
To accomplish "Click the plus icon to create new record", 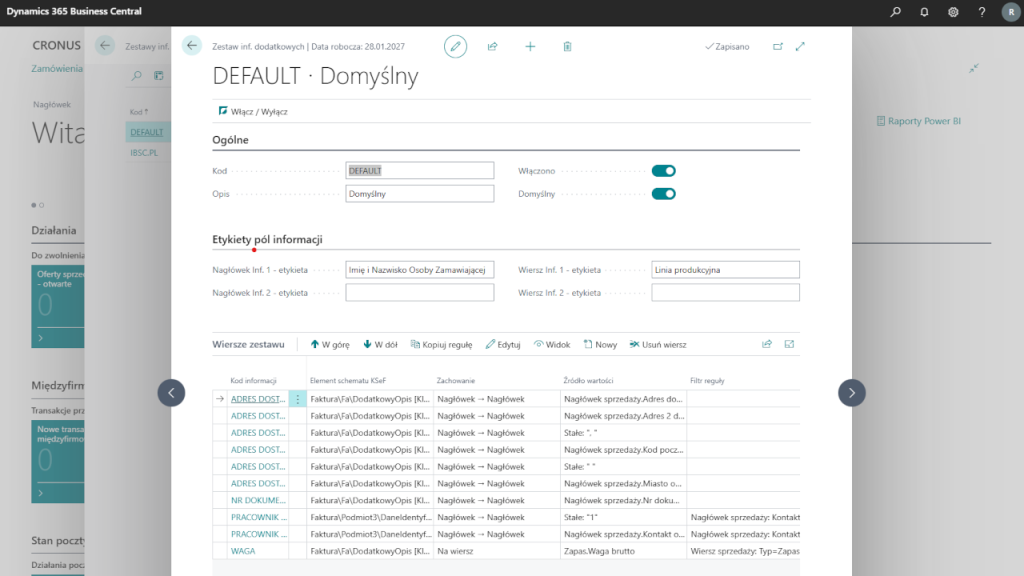I will pos(530,46).
